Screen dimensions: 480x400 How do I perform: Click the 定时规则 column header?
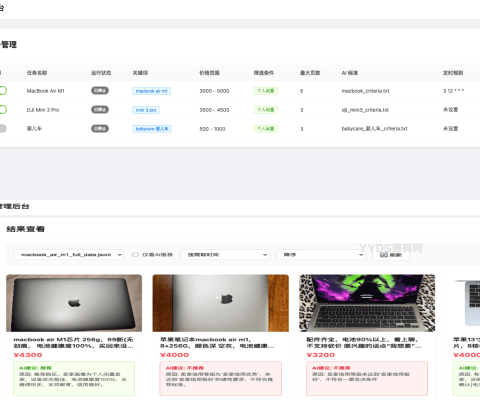coord(453,73)
